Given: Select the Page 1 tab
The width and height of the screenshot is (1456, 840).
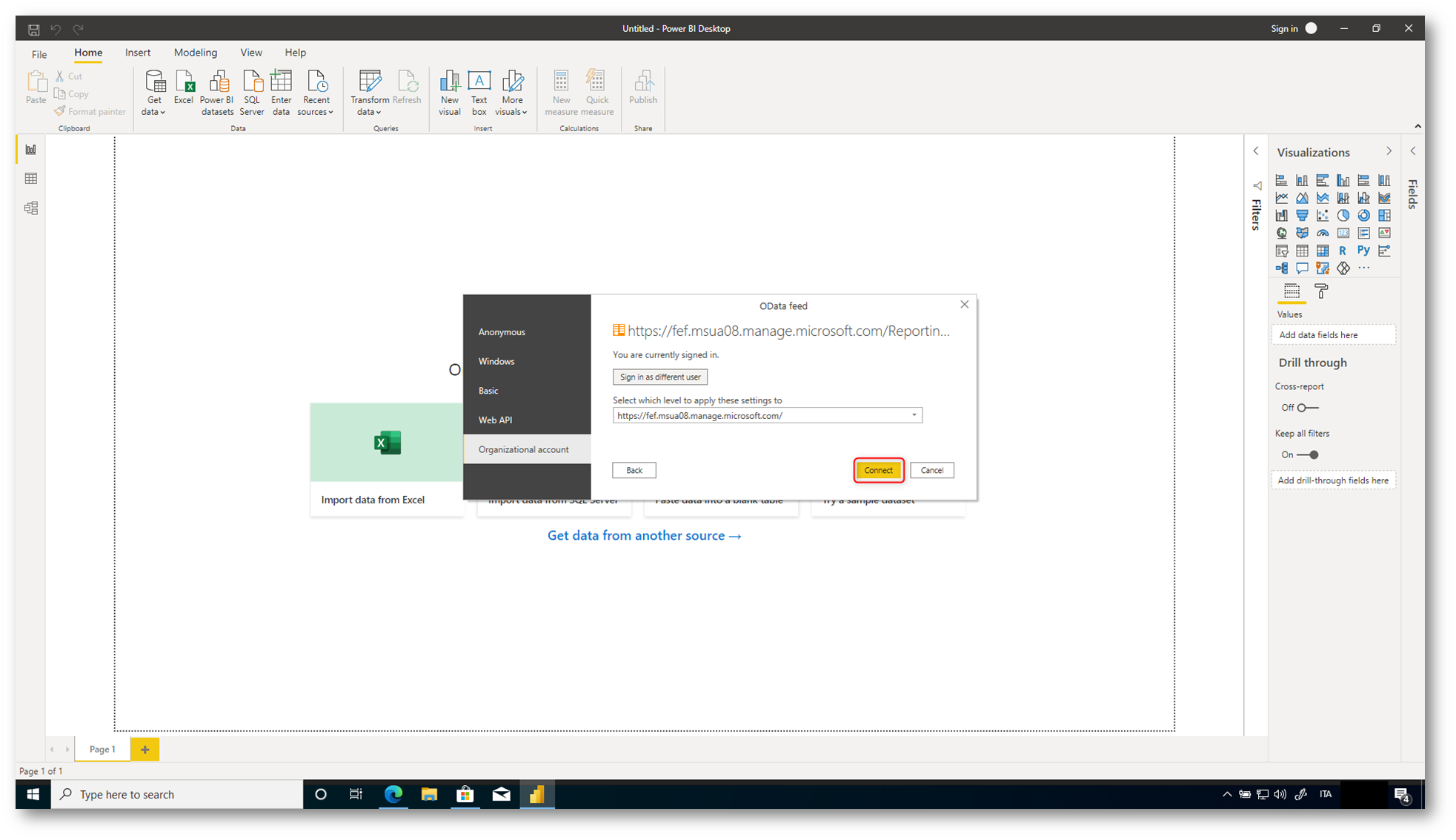Looking at the screenshot, I should point(102,750).
